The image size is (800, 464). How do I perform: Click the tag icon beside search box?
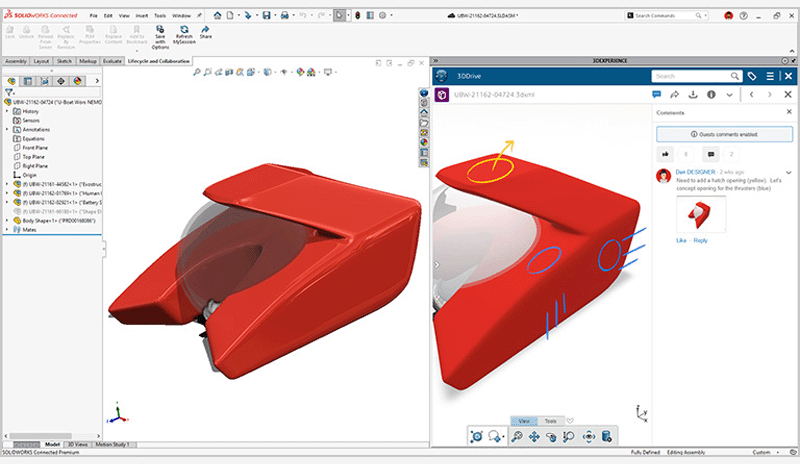point(751,76)
